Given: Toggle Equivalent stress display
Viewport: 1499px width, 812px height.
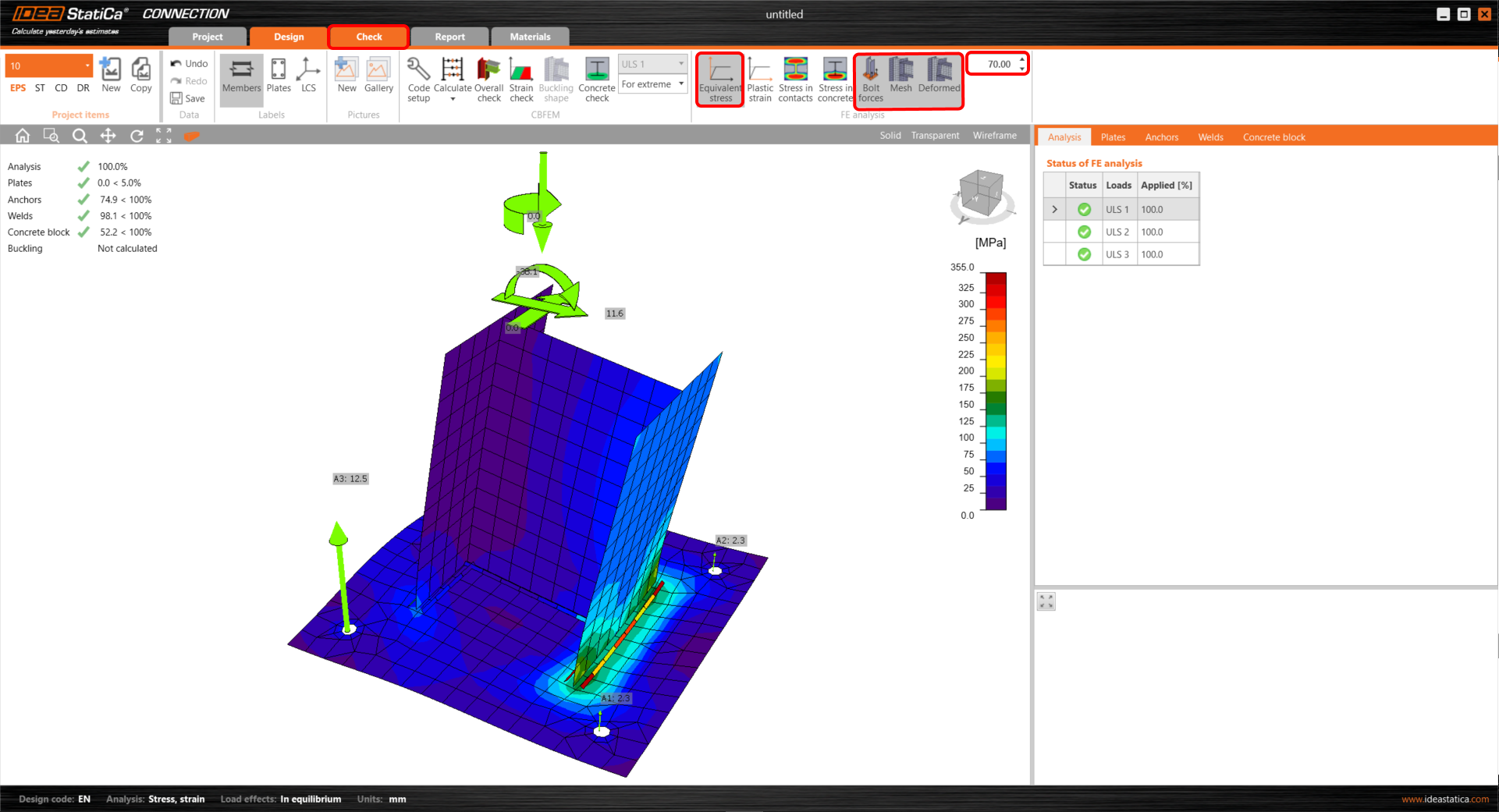Looking at the screenshot, I should [720, 79].
